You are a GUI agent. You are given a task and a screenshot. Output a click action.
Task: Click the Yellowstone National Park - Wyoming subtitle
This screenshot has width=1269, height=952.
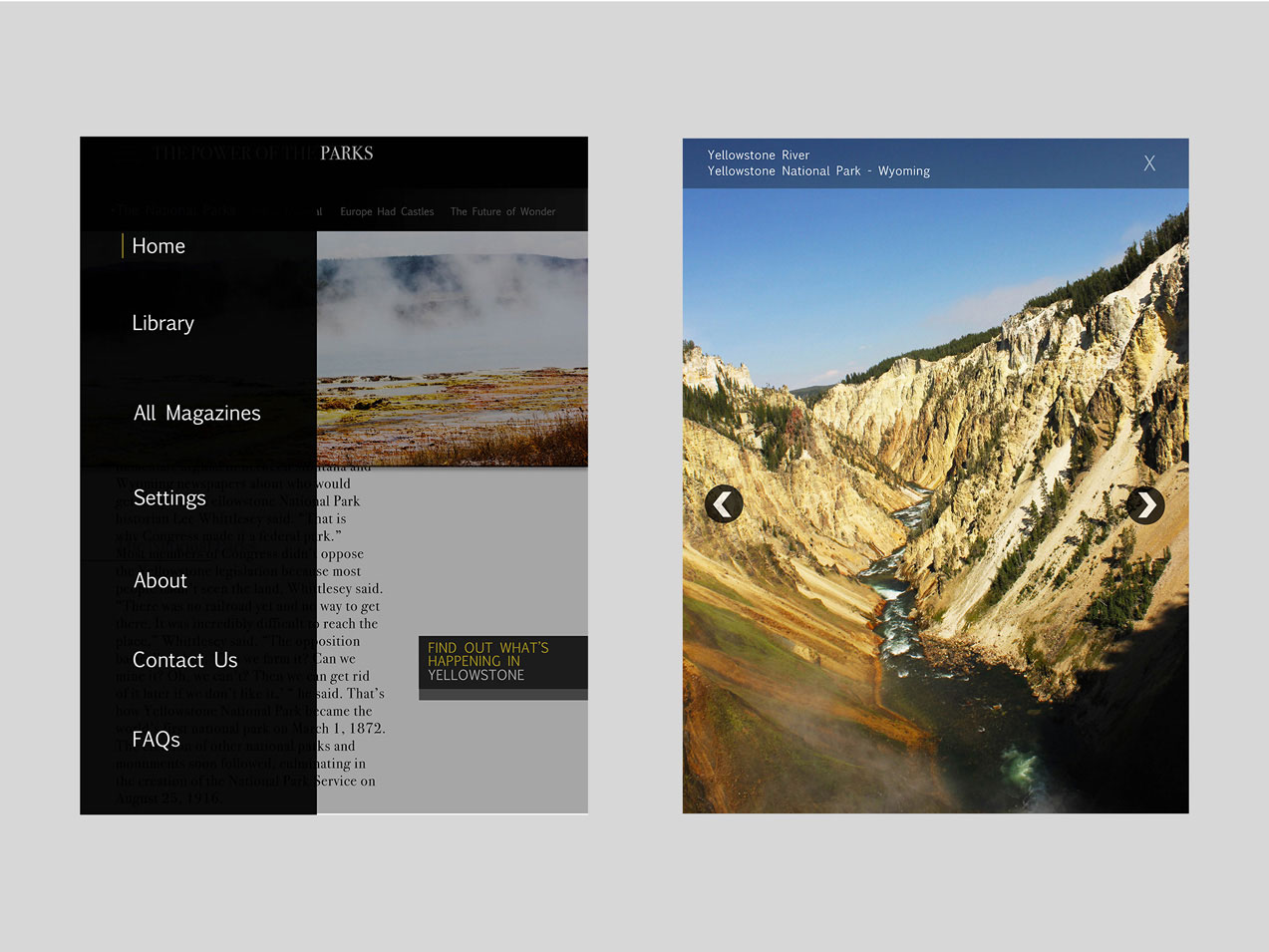[x=818, y=171]
